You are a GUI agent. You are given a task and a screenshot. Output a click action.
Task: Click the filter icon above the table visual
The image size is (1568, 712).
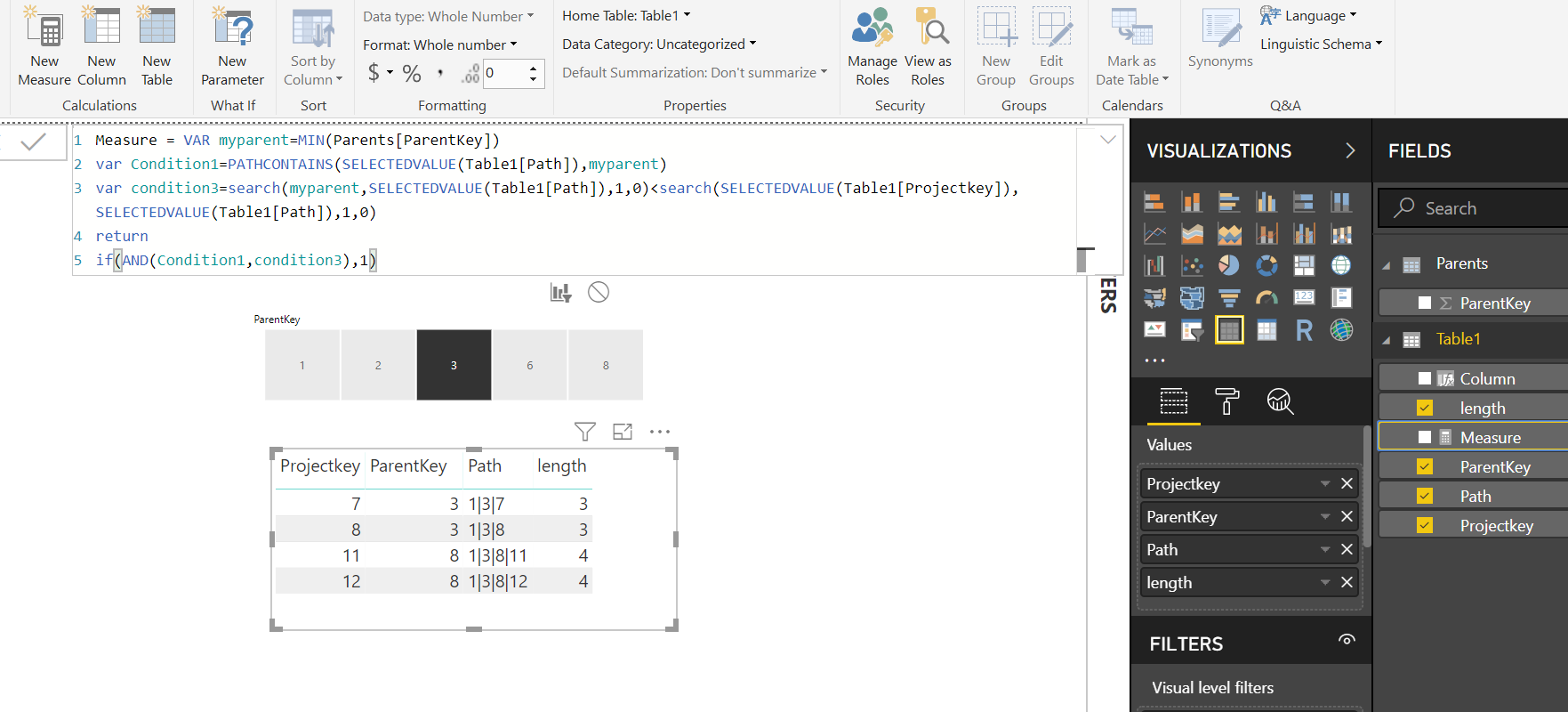pos(585,432)
